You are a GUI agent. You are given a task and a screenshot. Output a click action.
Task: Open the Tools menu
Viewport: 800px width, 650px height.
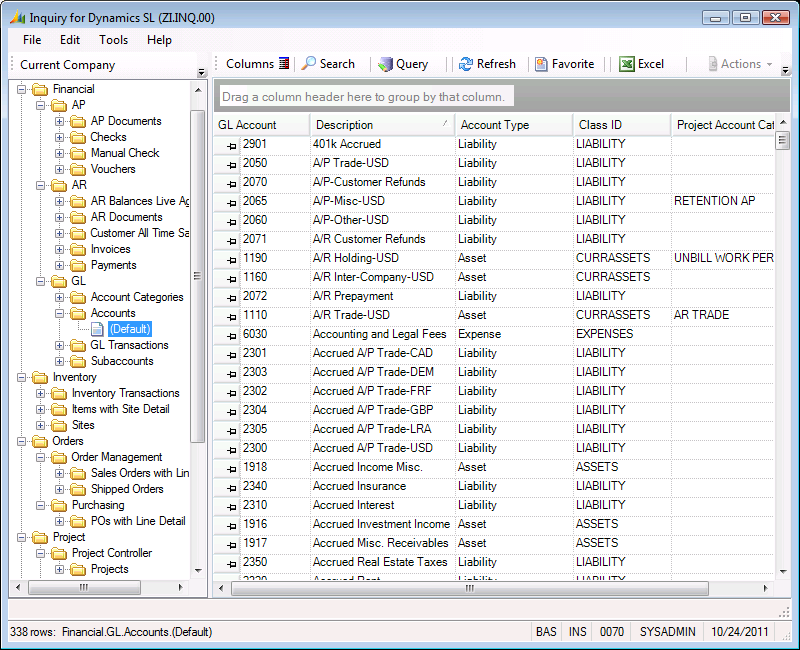[x=113, y=40]
